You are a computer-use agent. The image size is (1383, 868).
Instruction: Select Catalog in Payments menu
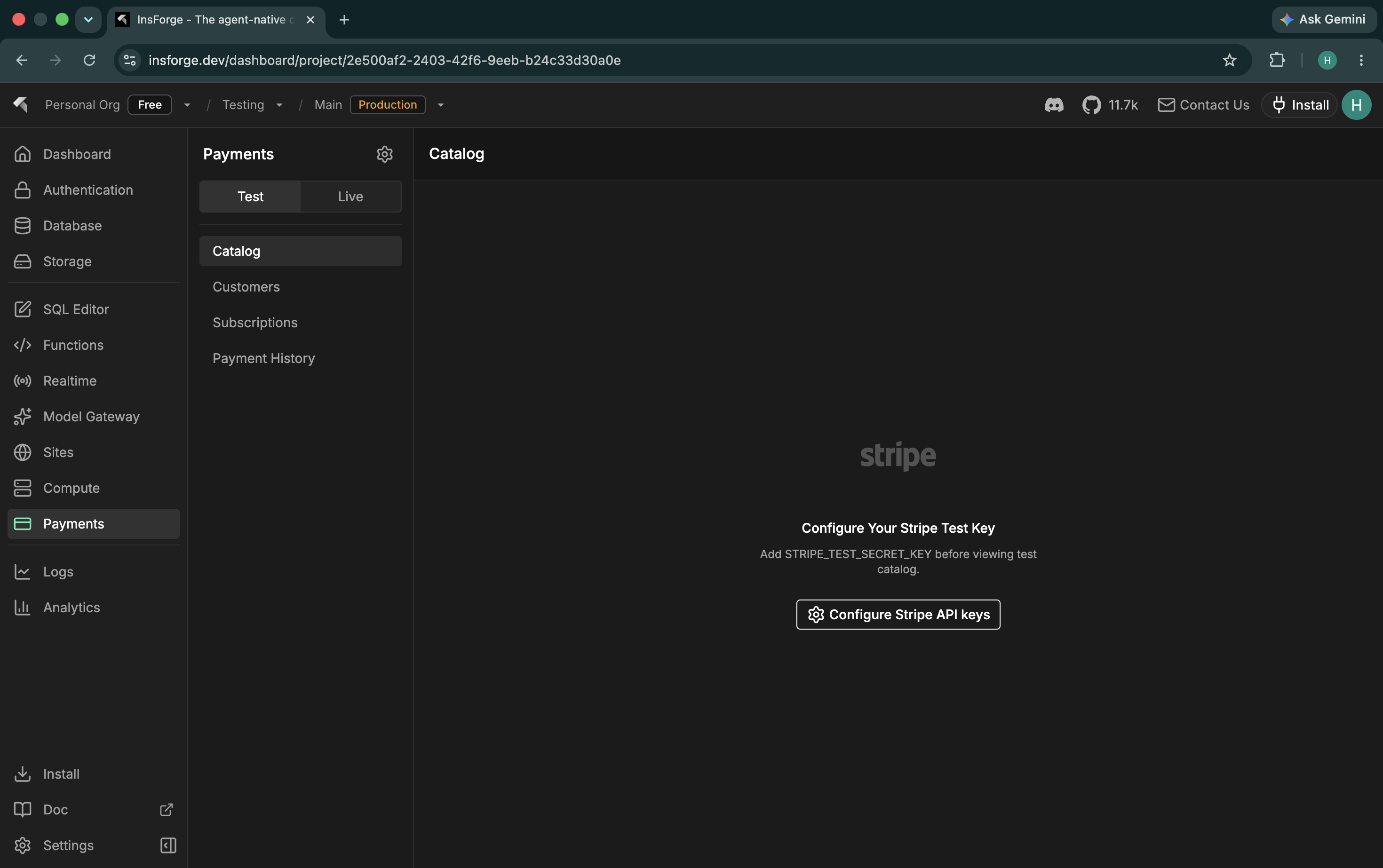pyautogui.click(x=301, y=251)
